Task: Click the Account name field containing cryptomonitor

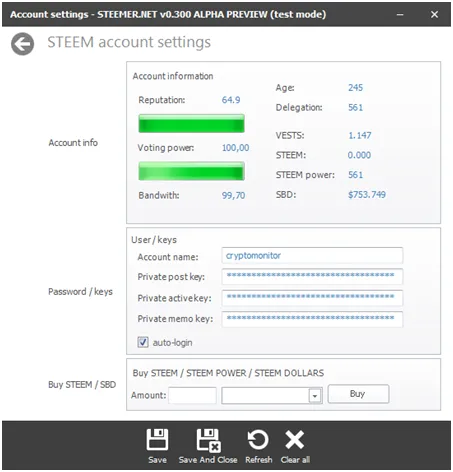Action: 312,256
